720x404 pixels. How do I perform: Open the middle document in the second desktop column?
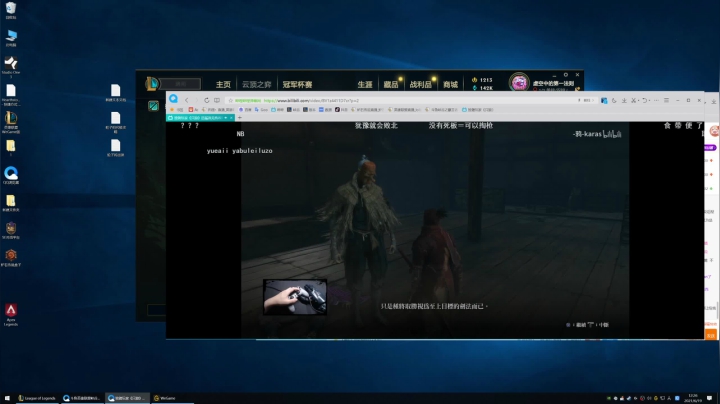115,122
